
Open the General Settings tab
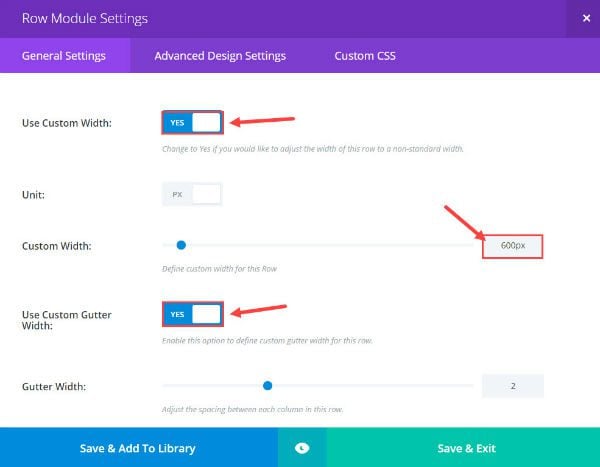64,56
